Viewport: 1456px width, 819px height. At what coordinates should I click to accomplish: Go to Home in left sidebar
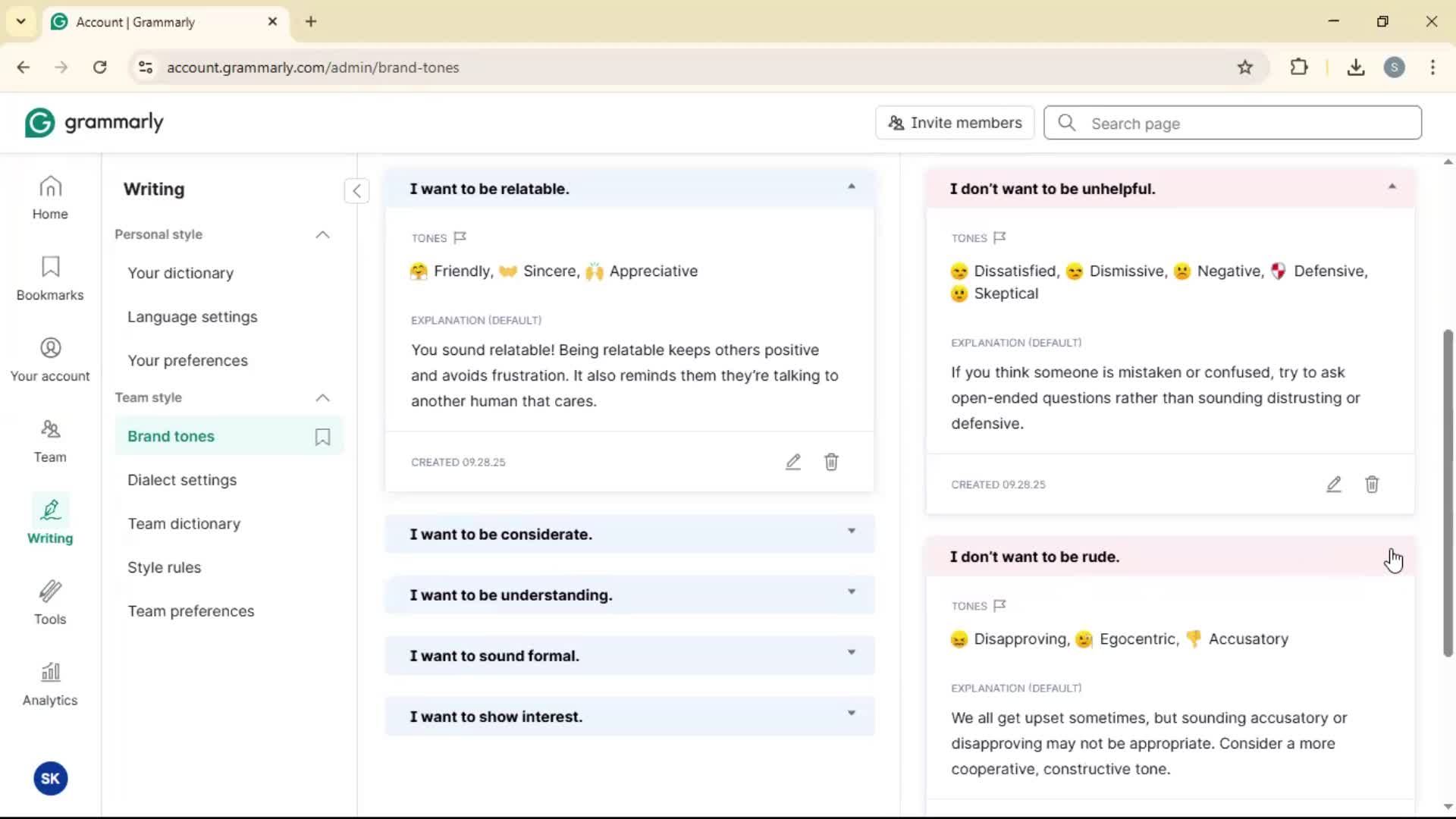pos(50,197)
